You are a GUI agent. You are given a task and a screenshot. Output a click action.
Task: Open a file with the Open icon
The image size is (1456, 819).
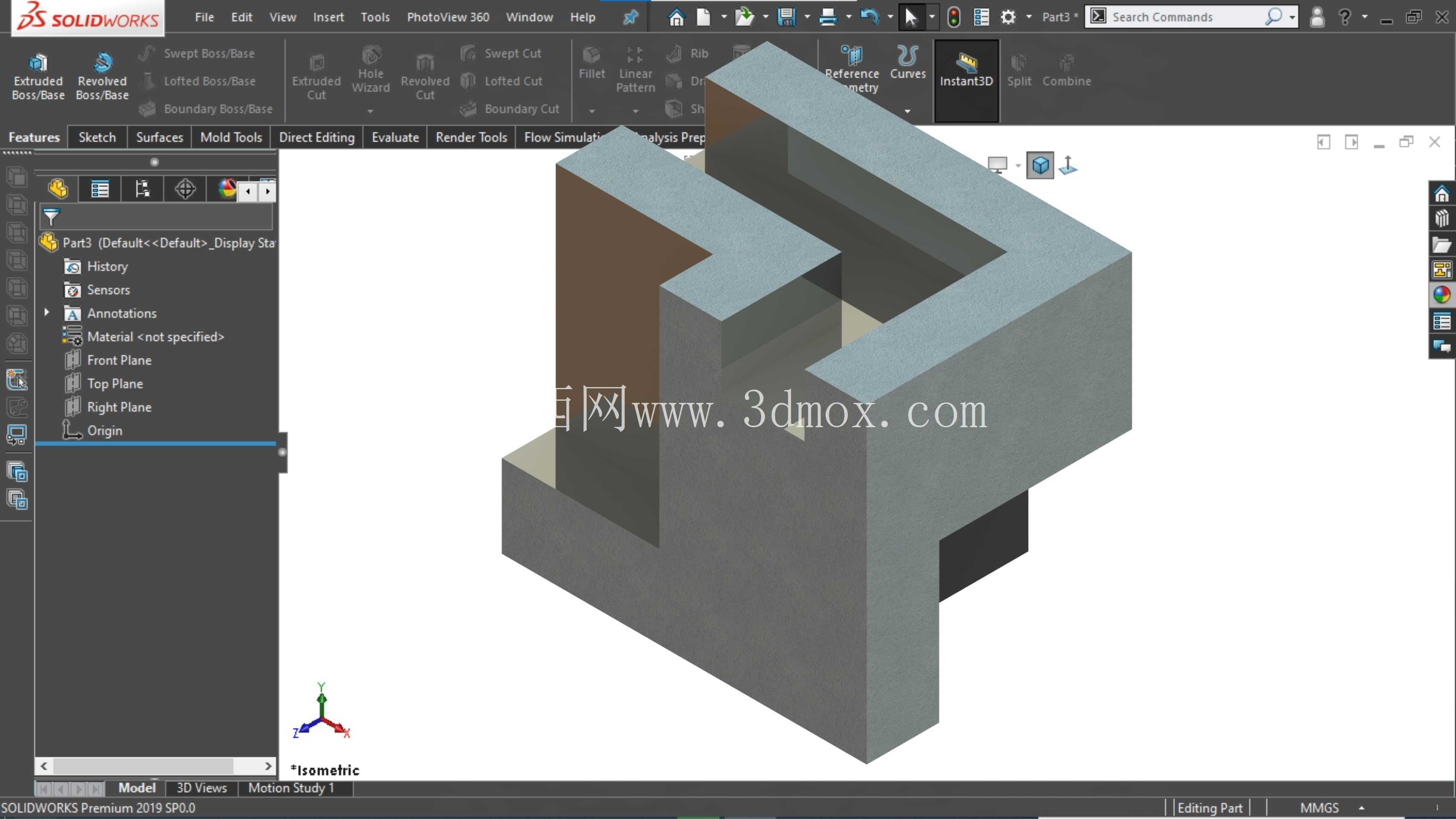tap(744, 17)
